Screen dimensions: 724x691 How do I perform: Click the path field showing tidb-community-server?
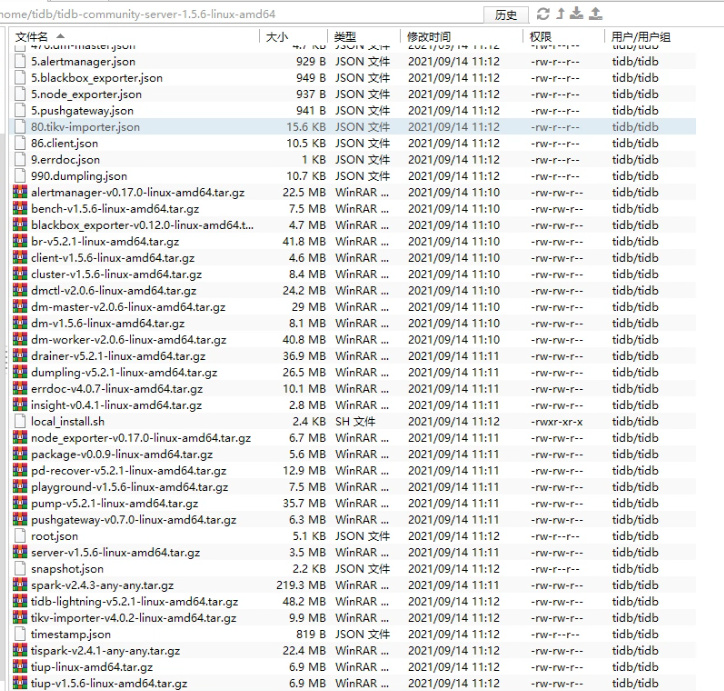pyautogui.click(x=240, y=14)
